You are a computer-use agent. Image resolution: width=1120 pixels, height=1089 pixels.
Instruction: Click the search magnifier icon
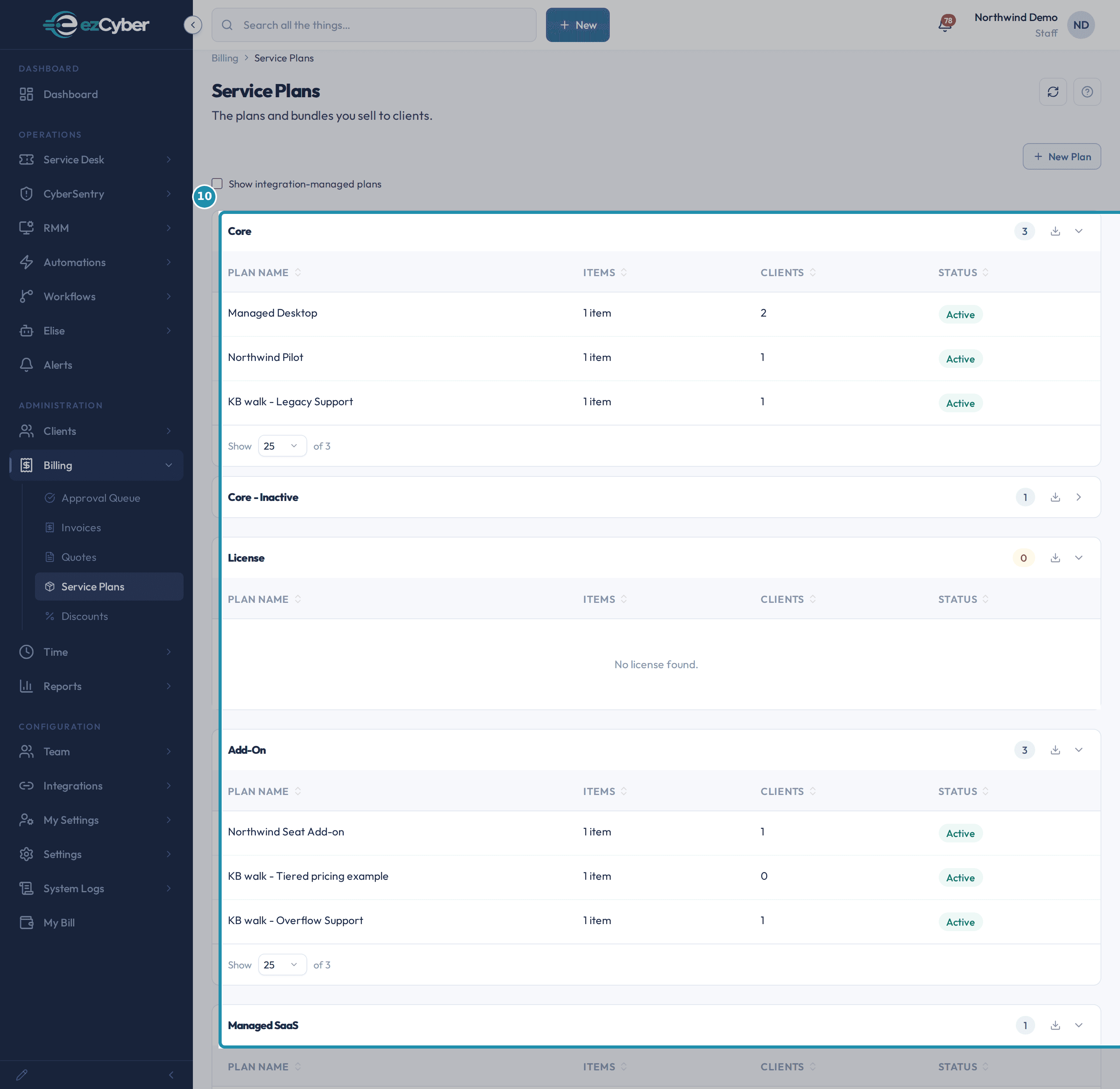(x=227, y=25)
